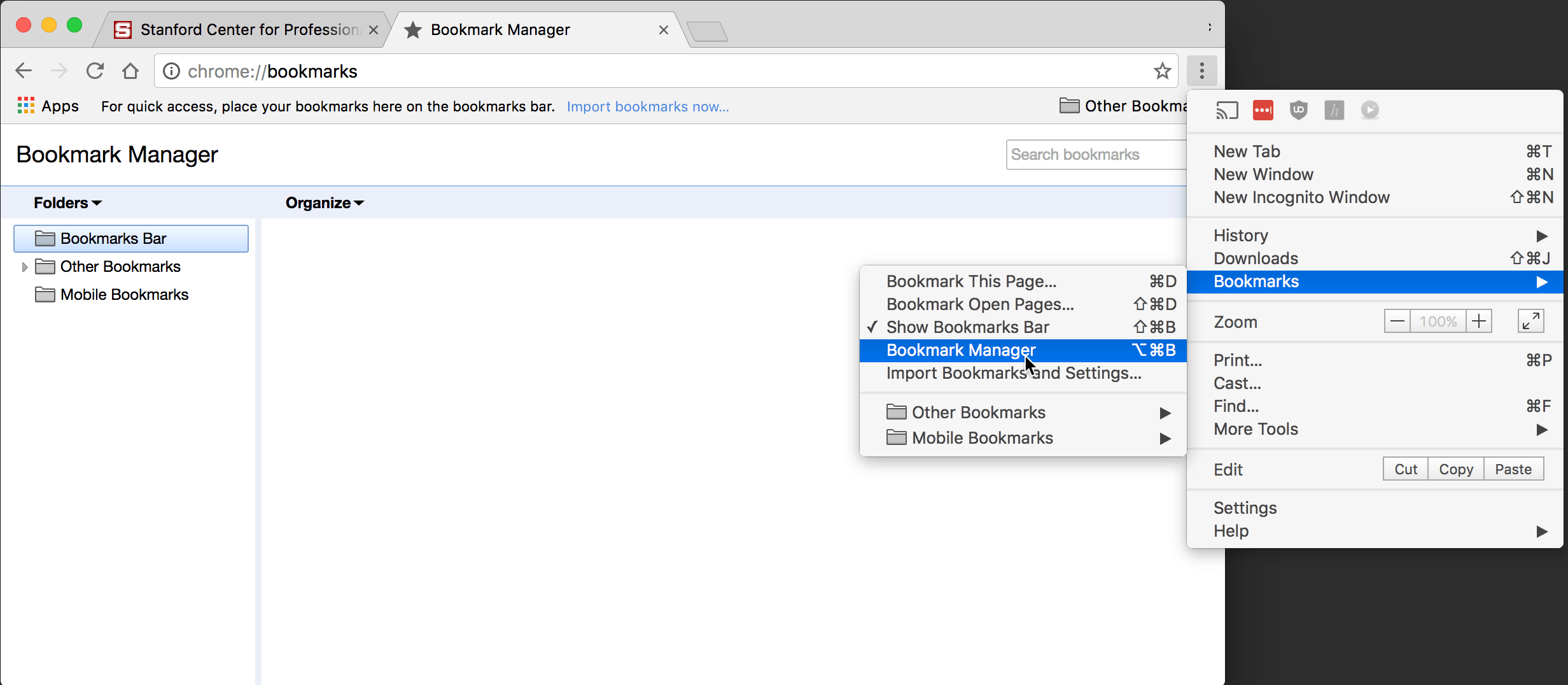Click the play-button extension icon
The height and width of the screenshot is (685, 1568).
(x=1370, y=110)
